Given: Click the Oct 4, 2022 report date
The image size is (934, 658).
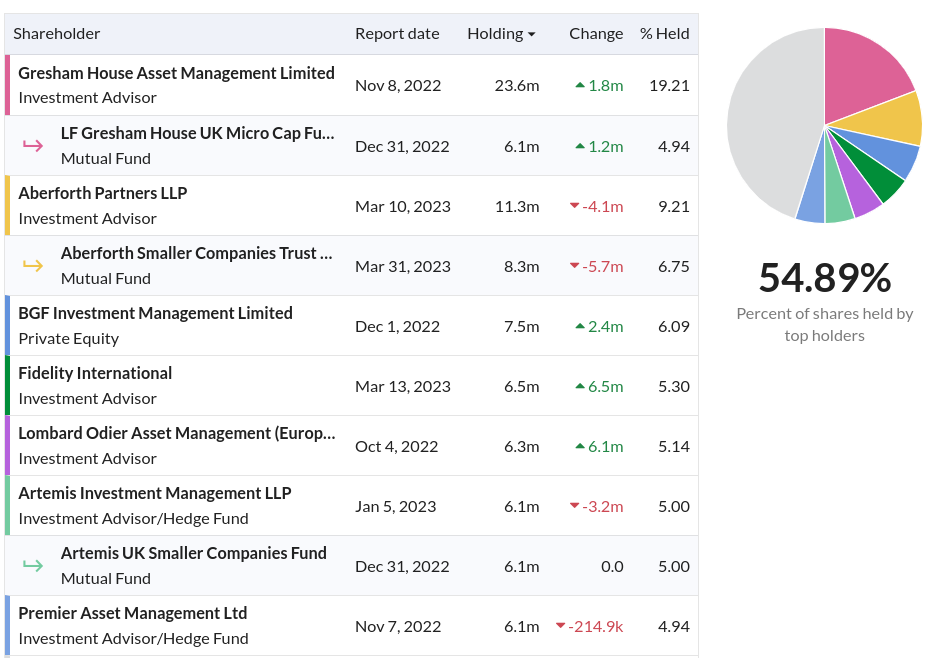Looking at the screenshot, I should point(397,447).
